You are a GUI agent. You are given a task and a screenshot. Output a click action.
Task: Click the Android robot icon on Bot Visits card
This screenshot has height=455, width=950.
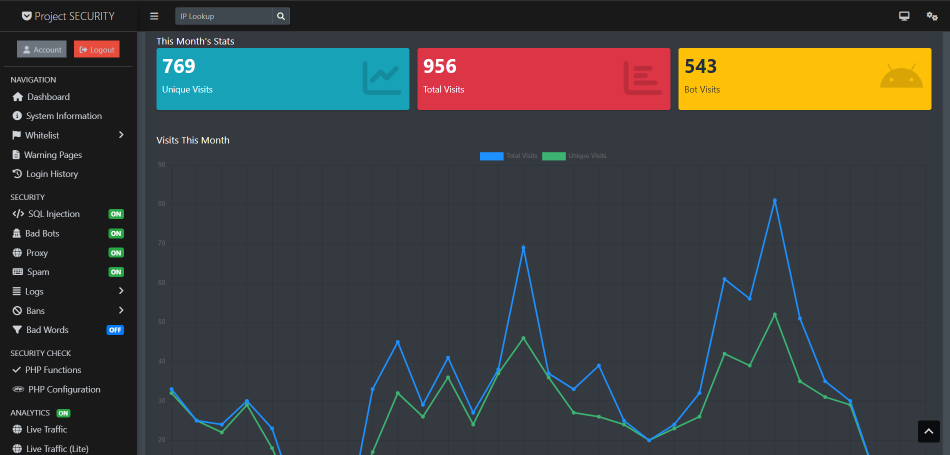[x=901, y=76]
